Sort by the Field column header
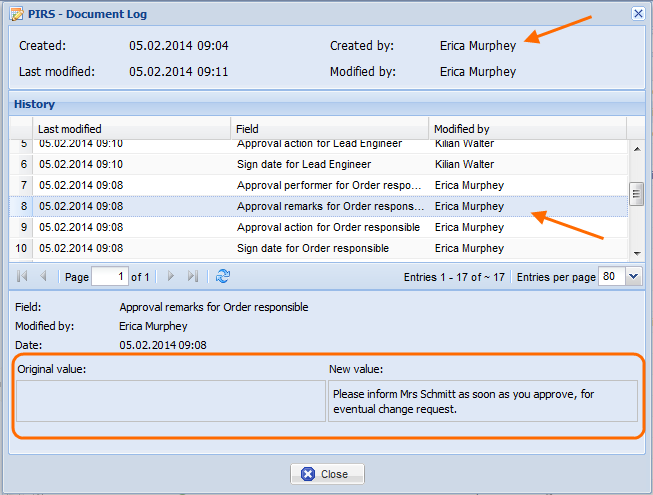653x495 pixels. [330, 129]
